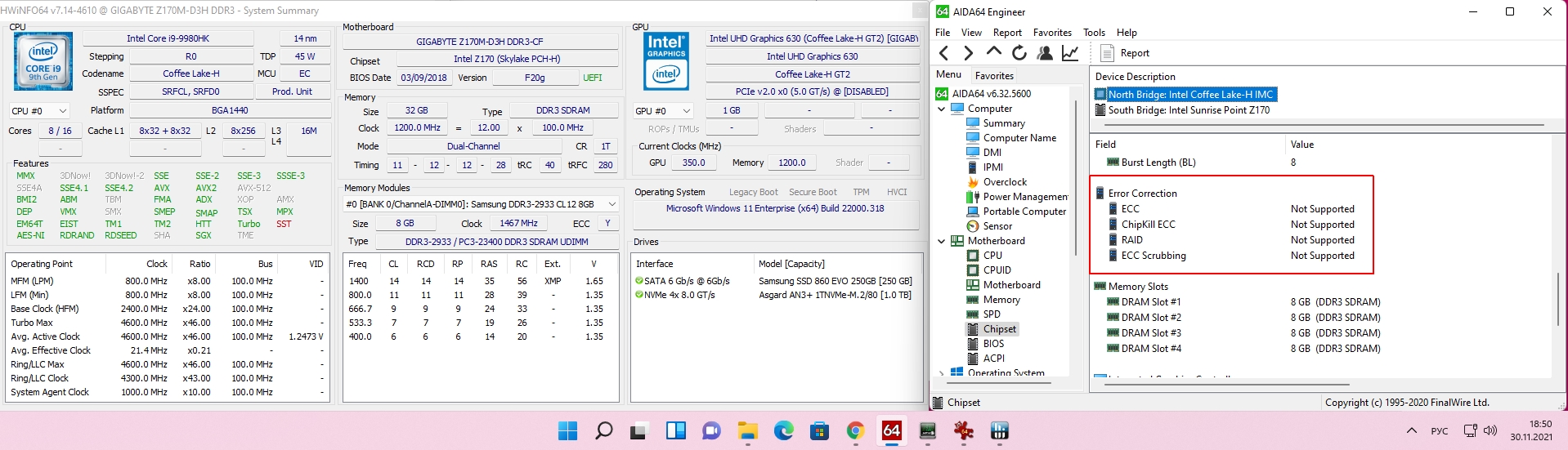Select North Bridge: Intel Coffee Lake-H IMC
This screenshot has width=1568, height=450.
[1184, 95]
